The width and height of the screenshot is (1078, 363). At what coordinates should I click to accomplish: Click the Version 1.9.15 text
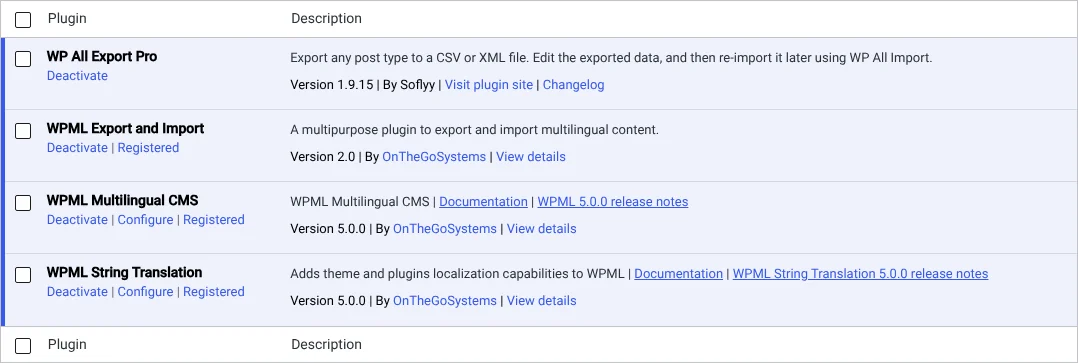click(x=331, y=85)
